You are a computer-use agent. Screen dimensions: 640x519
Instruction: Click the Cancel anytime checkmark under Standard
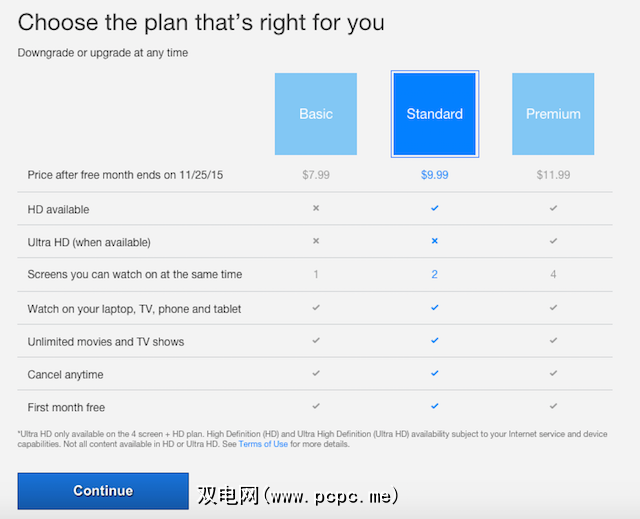click(x=434, y=374)
